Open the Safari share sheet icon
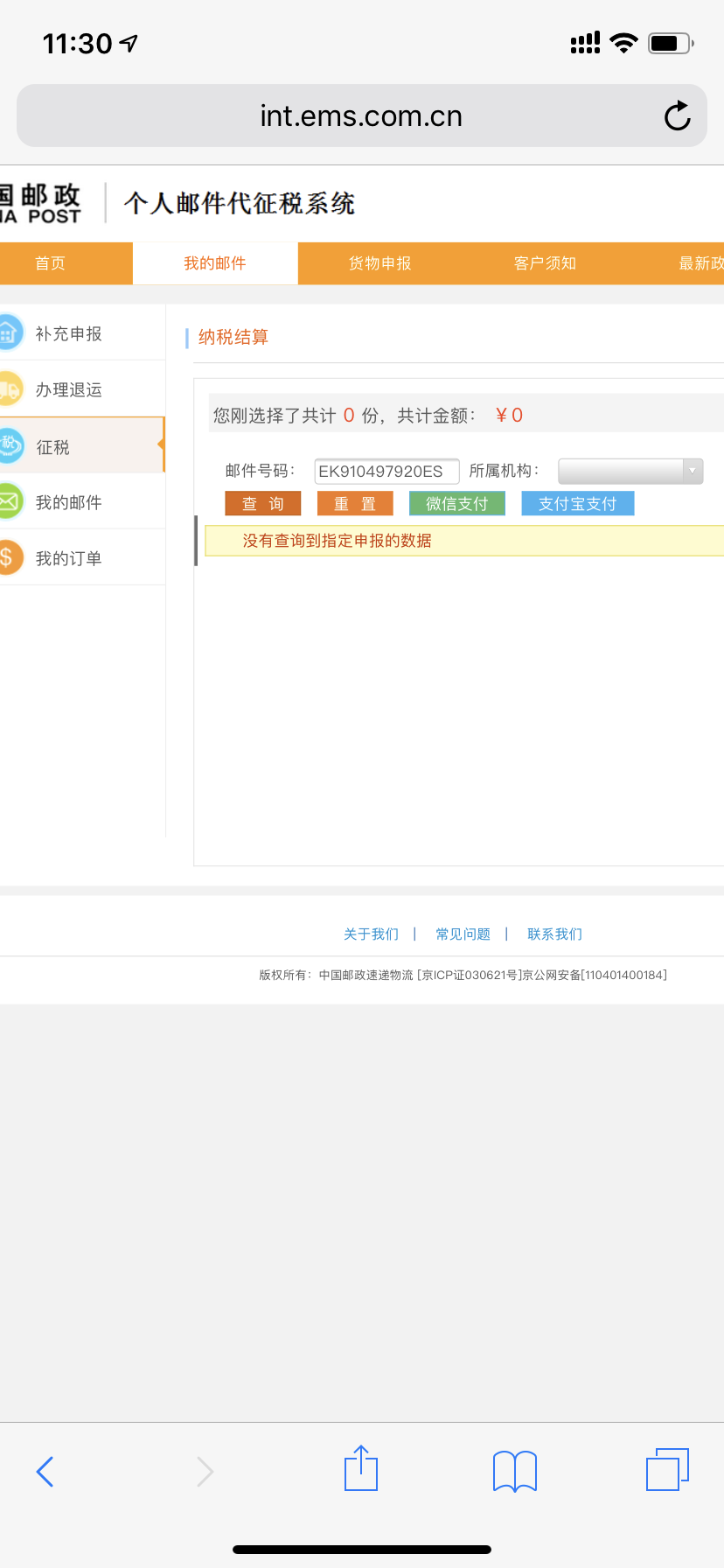The image size is (724, 1568). (361, 1468)
